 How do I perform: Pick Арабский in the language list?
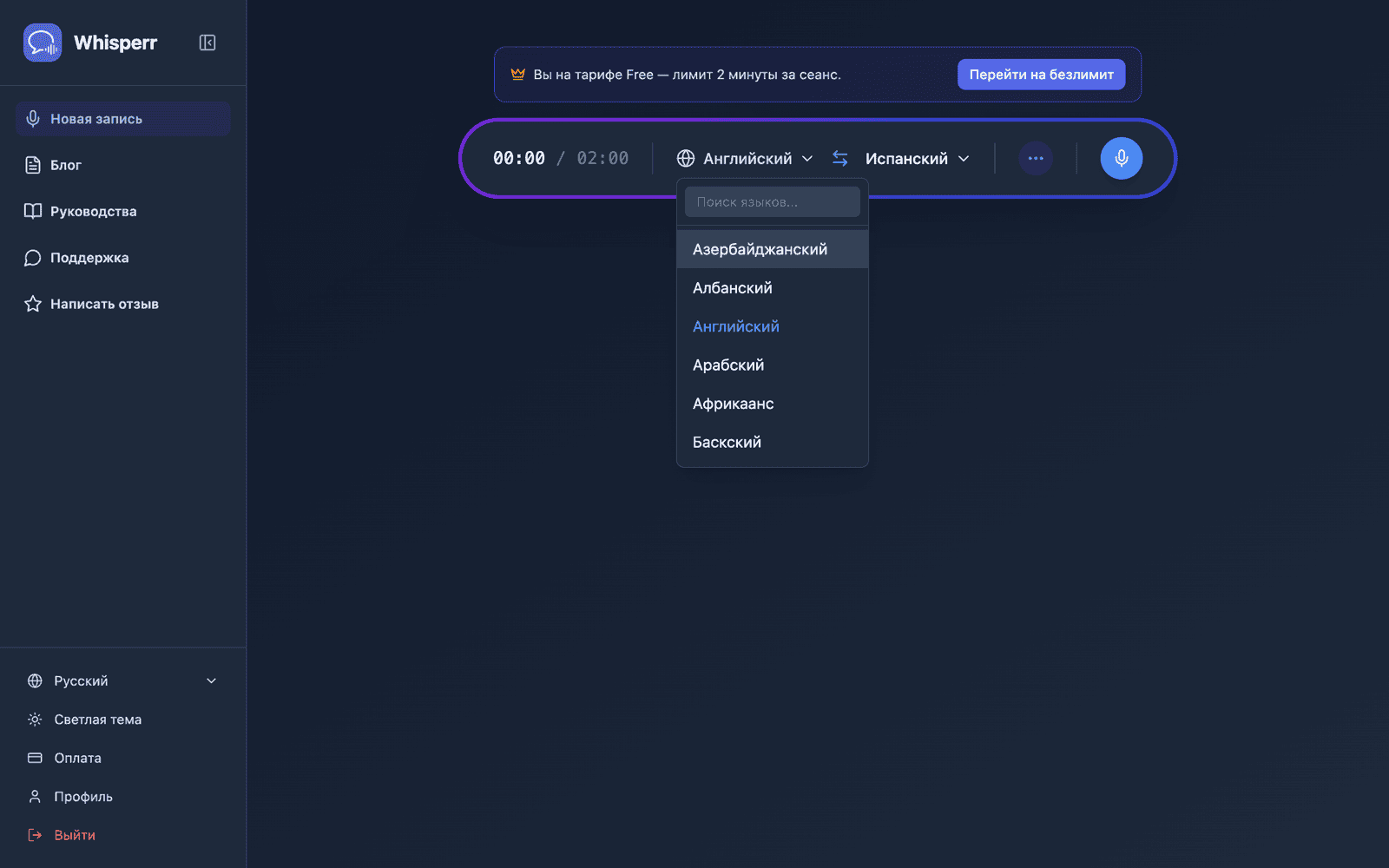tap(773, 365)
